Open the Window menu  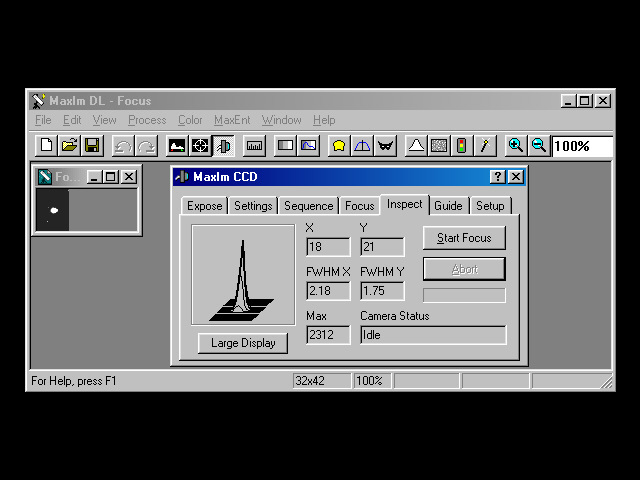click(x=281, y=120)
